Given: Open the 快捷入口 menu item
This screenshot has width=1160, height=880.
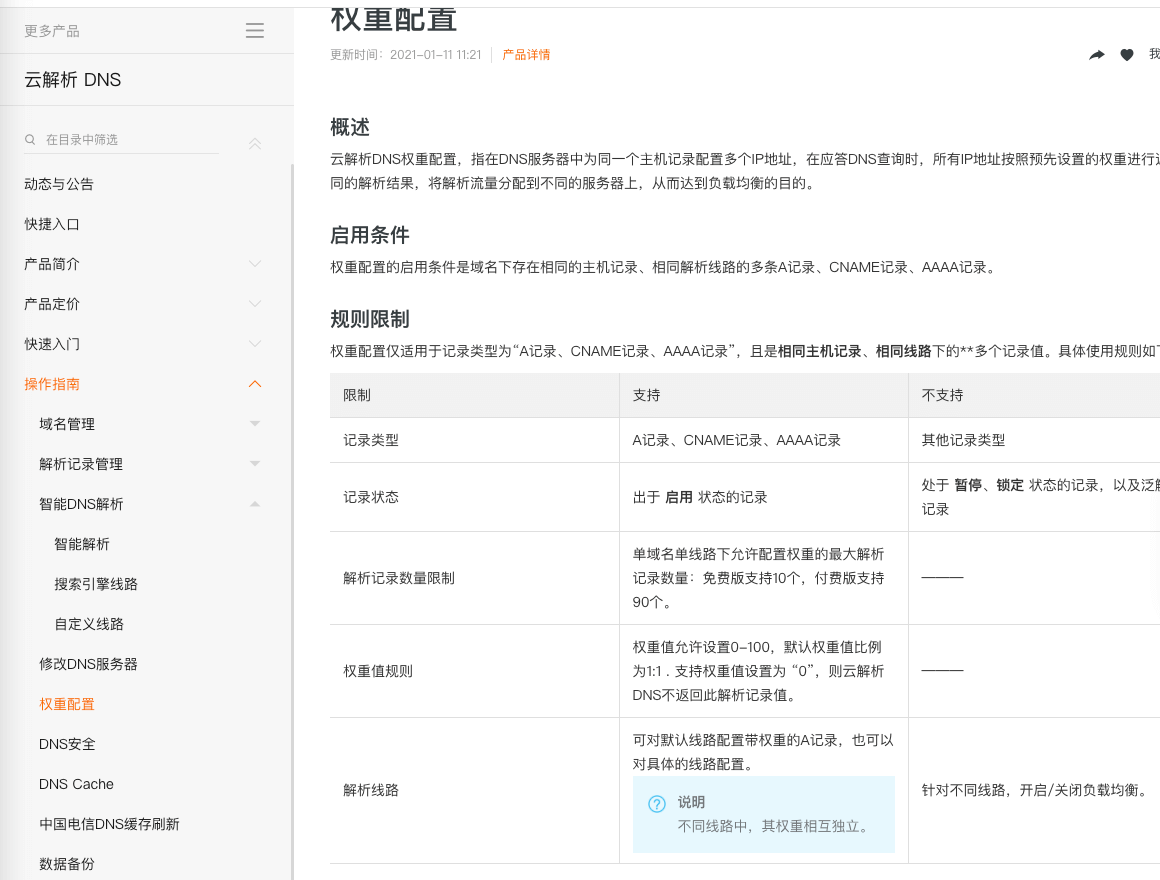Looking at the screenshot, I should point(52,224).
